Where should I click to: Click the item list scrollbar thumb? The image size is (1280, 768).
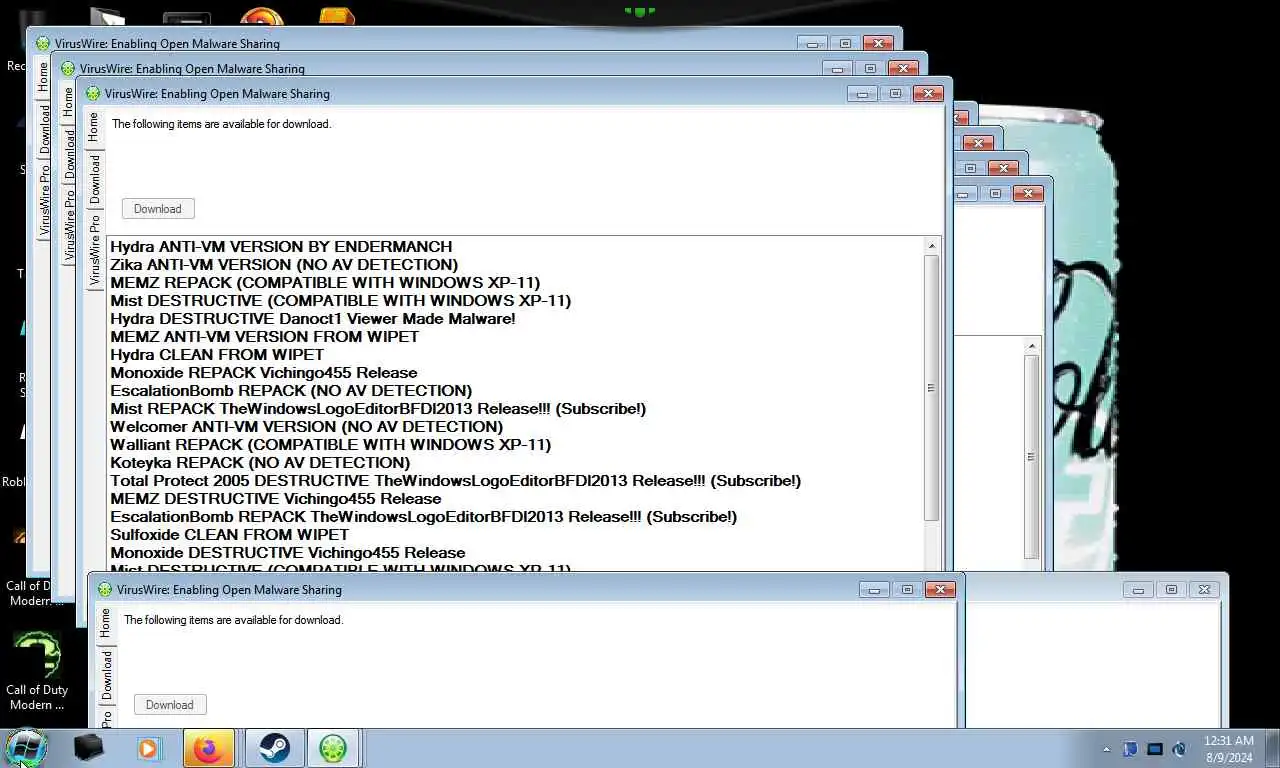[x=932, y=388]
